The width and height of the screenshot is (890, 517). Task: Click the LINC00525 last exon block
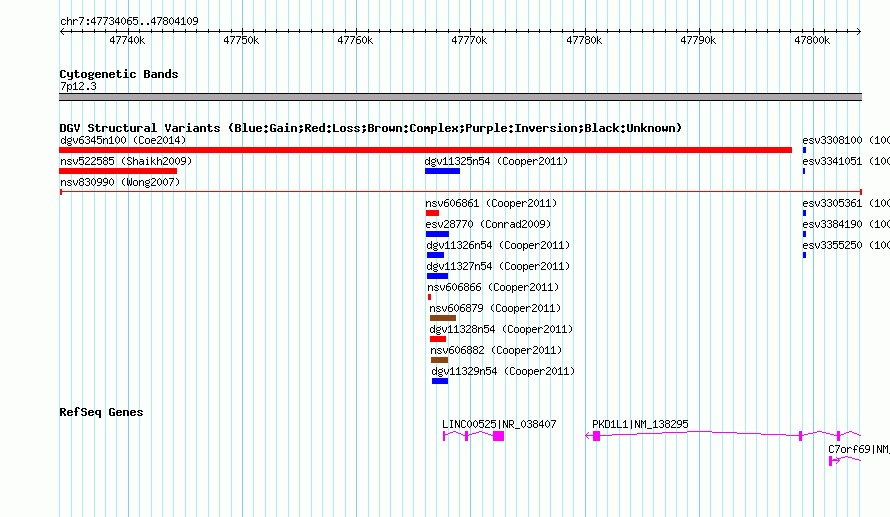pyautogui.click(x=498, y=436)
